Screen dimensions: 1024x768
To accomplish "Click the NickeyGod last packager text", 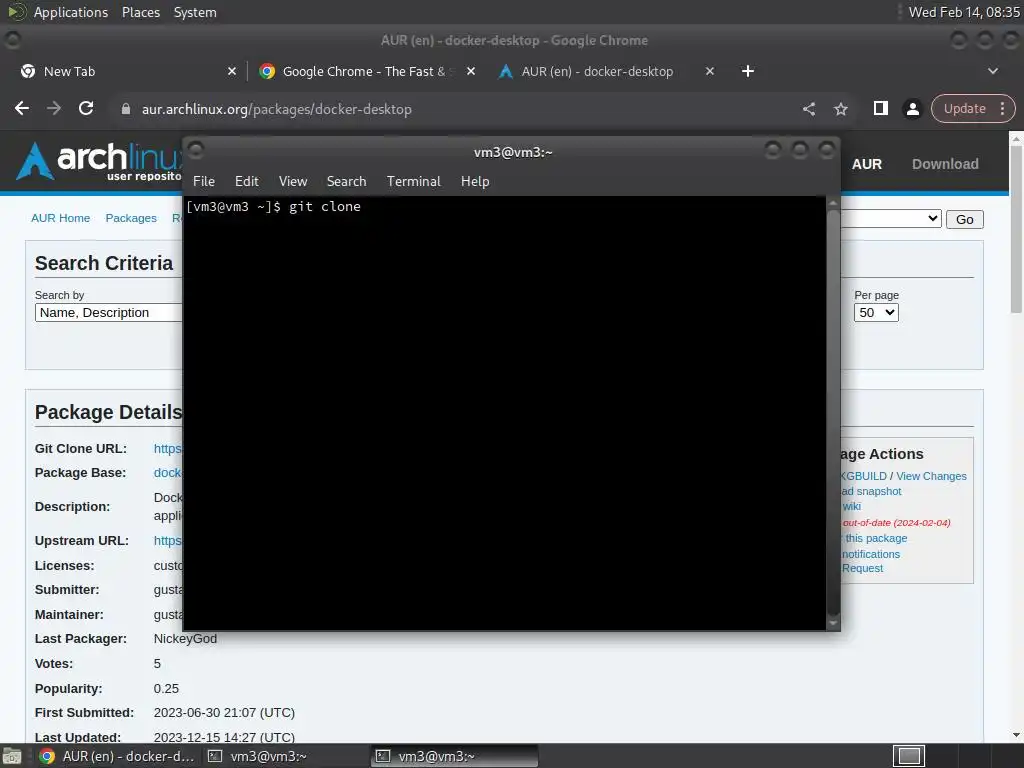I will pyautogui.click(x=185, y=639).
